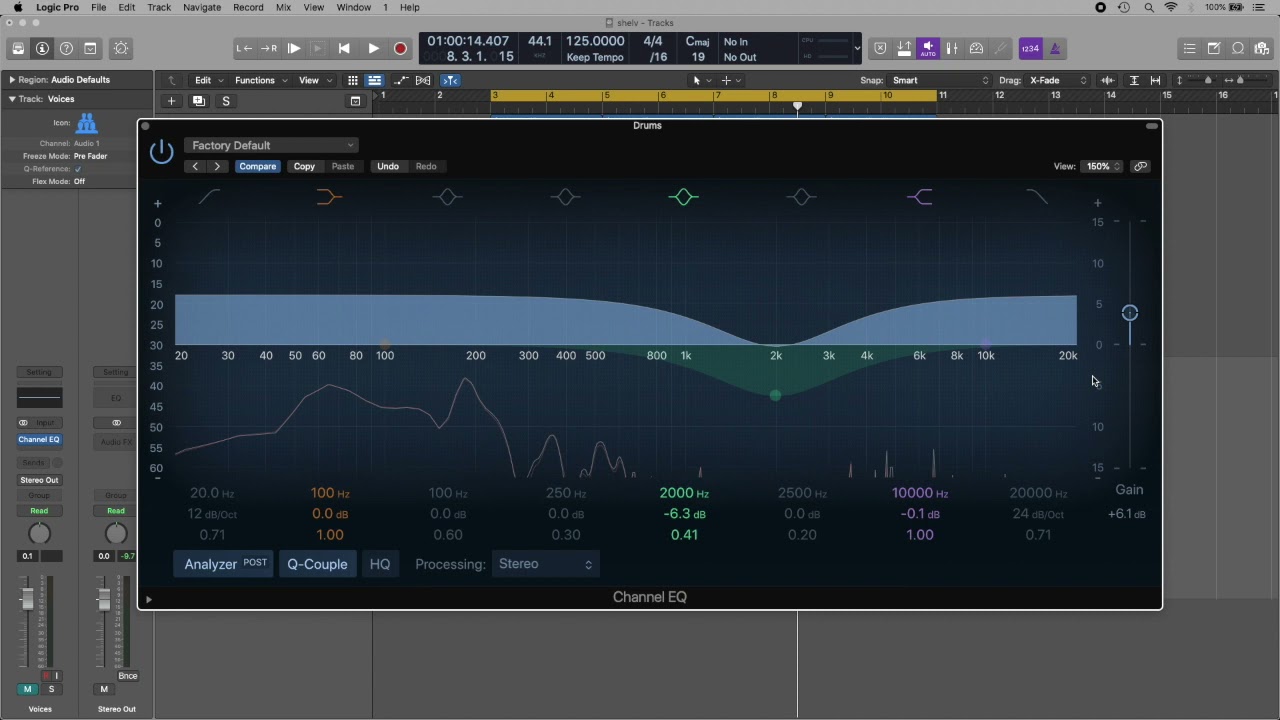Toggle the Channel EQ power button

(161, 152)
